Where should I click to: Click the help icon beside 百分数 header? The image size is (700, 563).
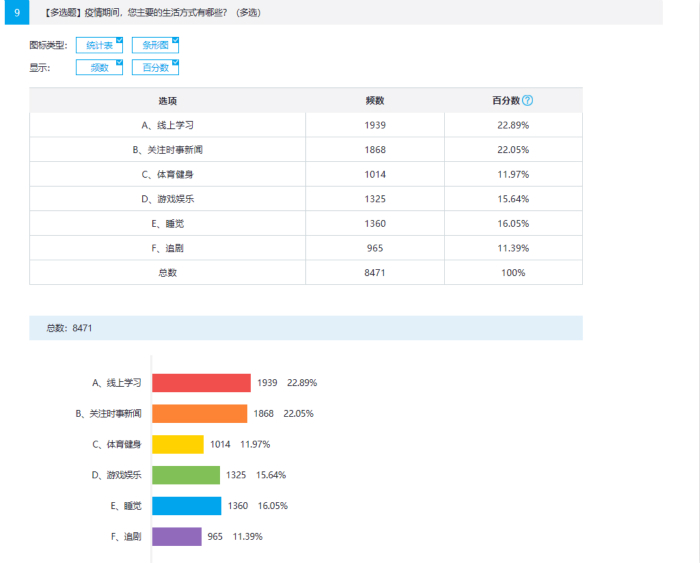[x=527, y=101]
